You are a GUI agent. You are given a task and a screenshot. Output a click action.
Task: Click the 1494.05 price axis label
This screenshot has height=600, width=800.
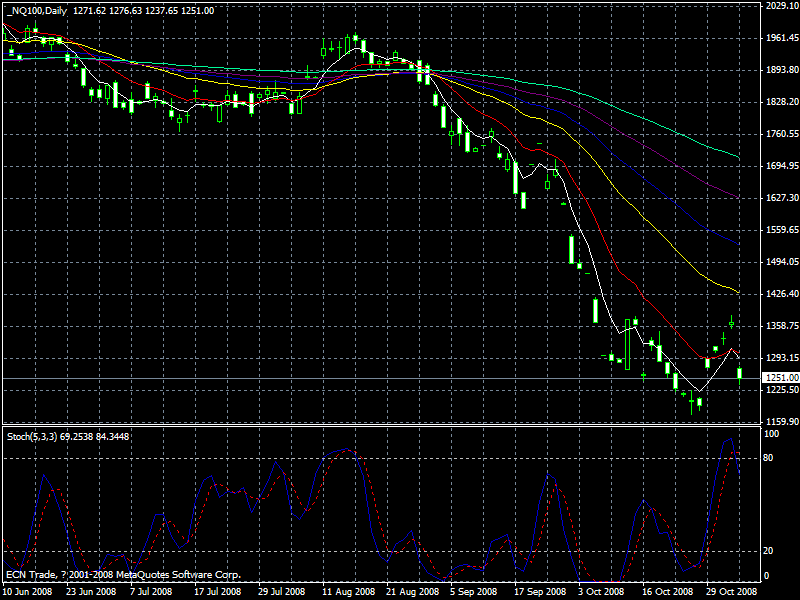[x=782, y=262]
